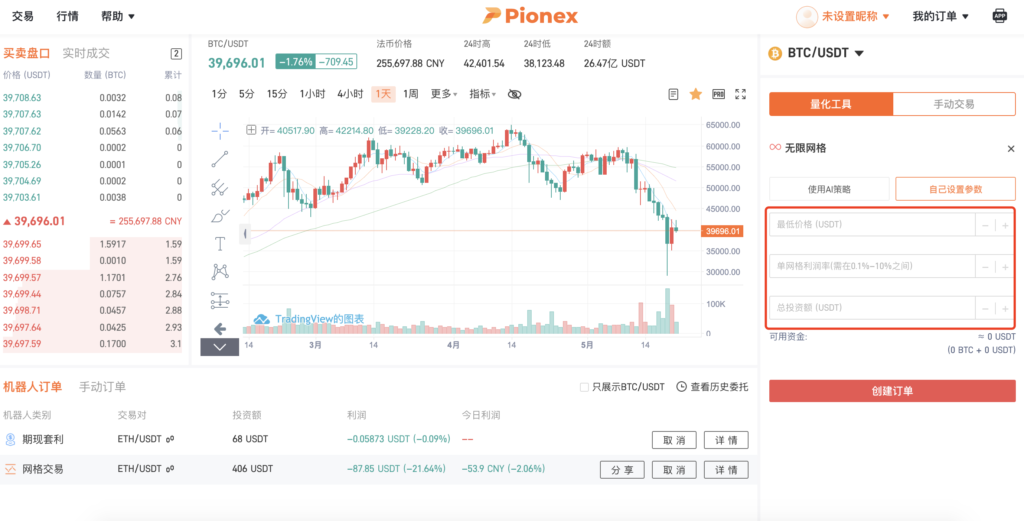The width and height of the screenshot is (1024, 521).
Task: Switch to the 手动交易 tab
Action: point(953,104)
